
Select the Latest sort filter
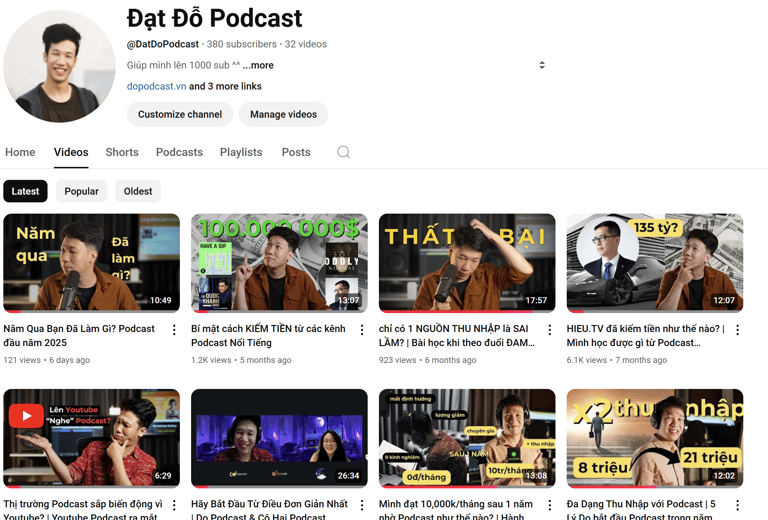pyautogui.click(x=25, y=191)
